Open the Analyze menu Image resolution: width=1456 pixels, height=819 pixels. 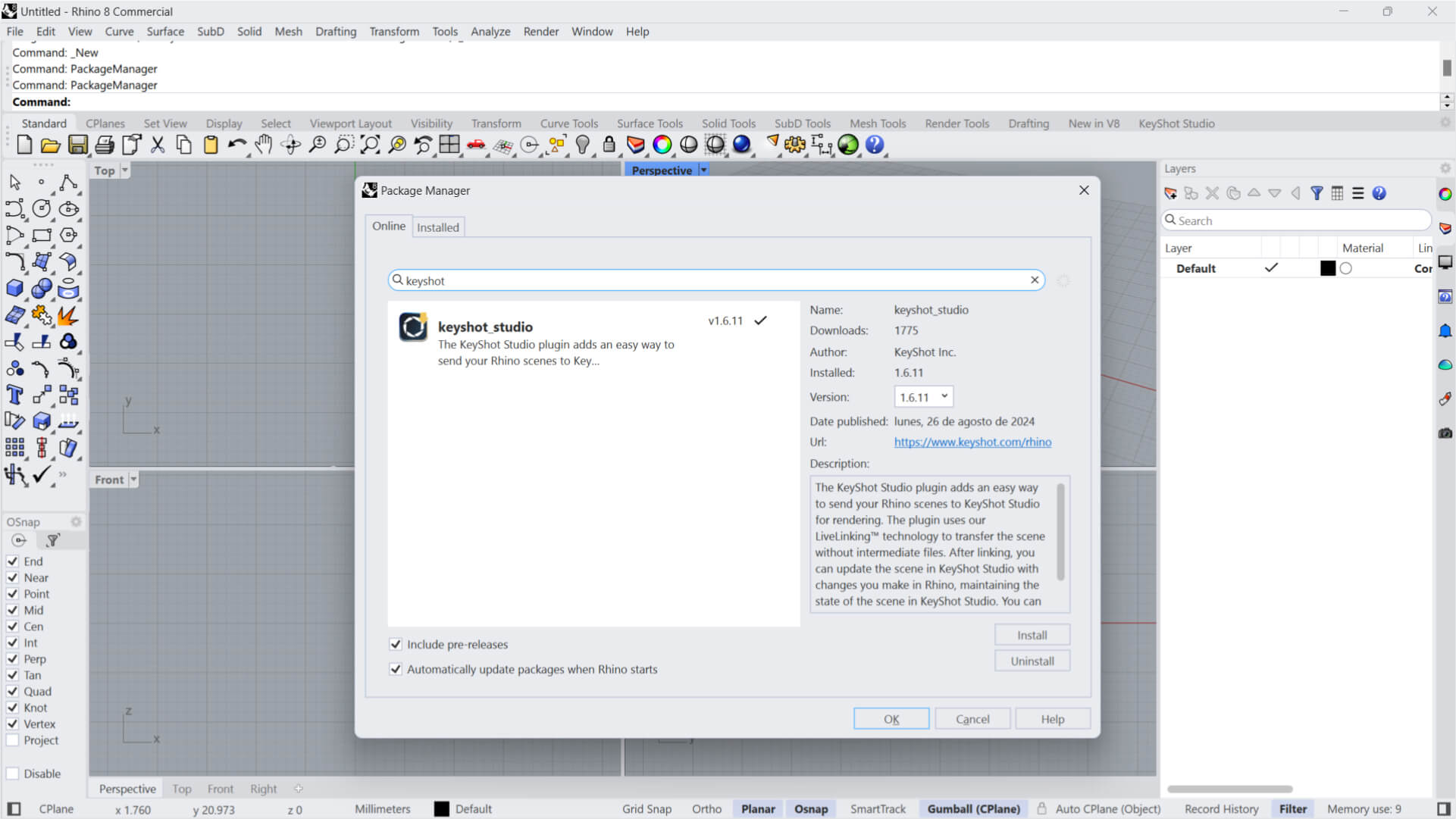490,32
